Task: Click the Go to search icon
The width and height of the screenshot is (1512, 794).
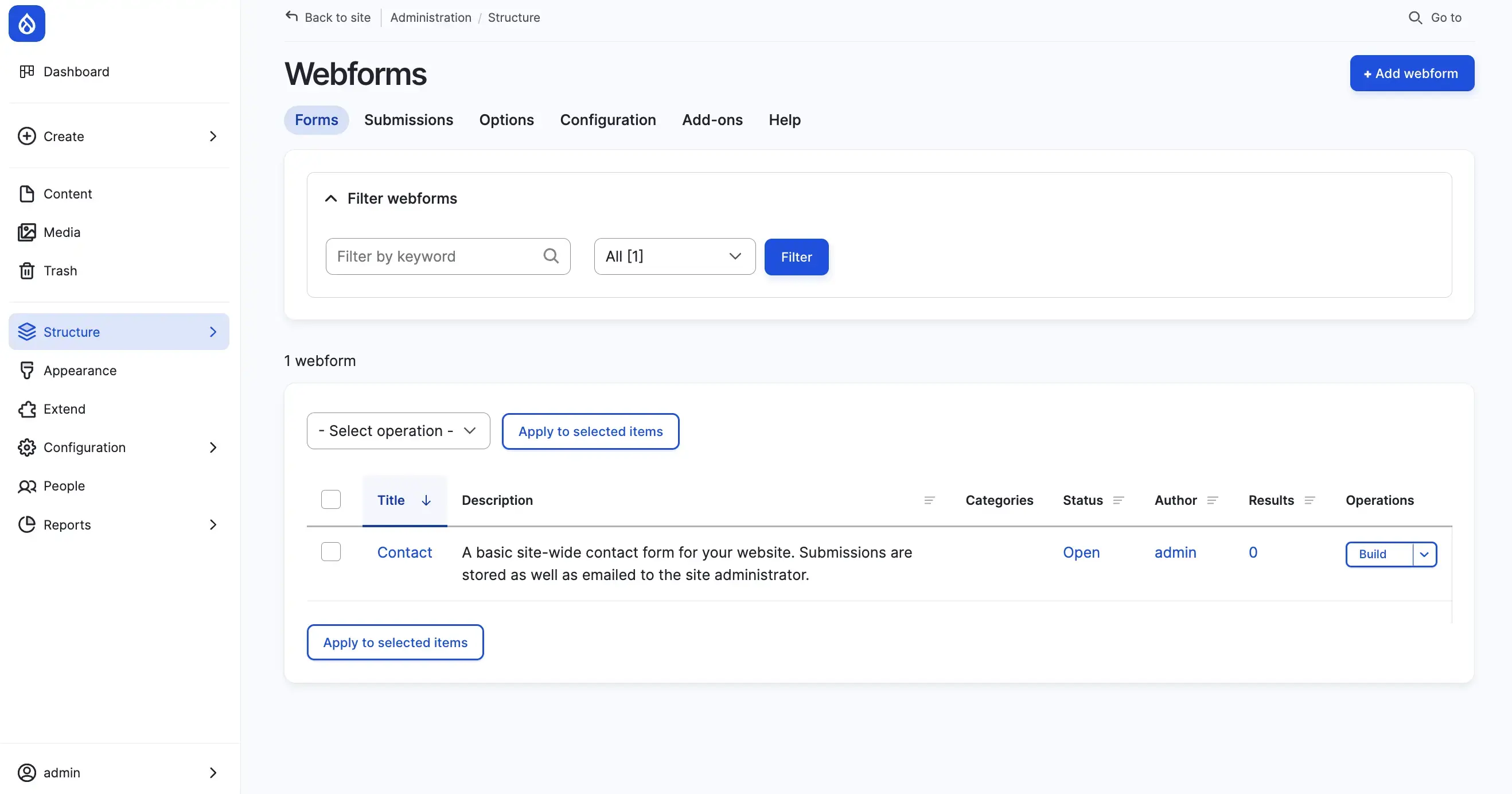Action: coord(1415,18)
